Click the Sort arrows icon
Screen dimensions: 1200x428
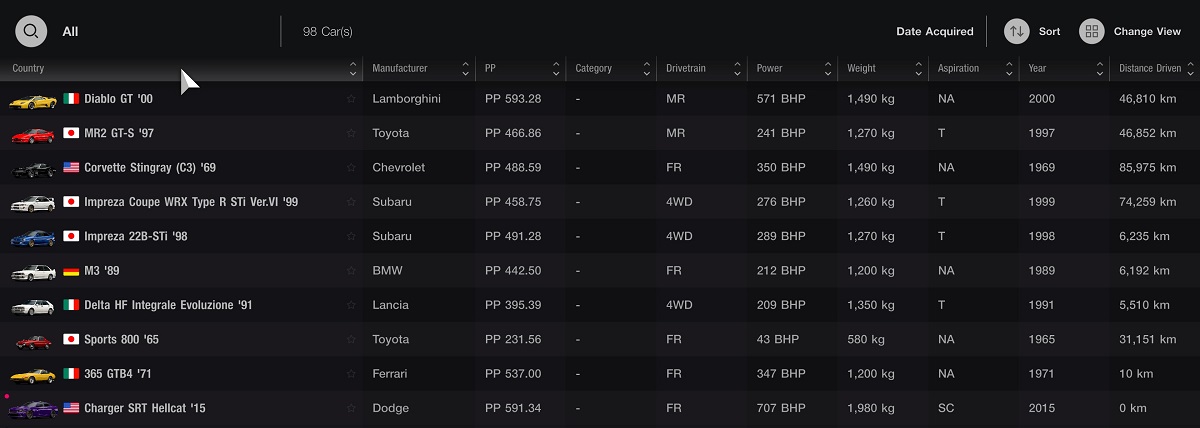[x=1017, y=31]
